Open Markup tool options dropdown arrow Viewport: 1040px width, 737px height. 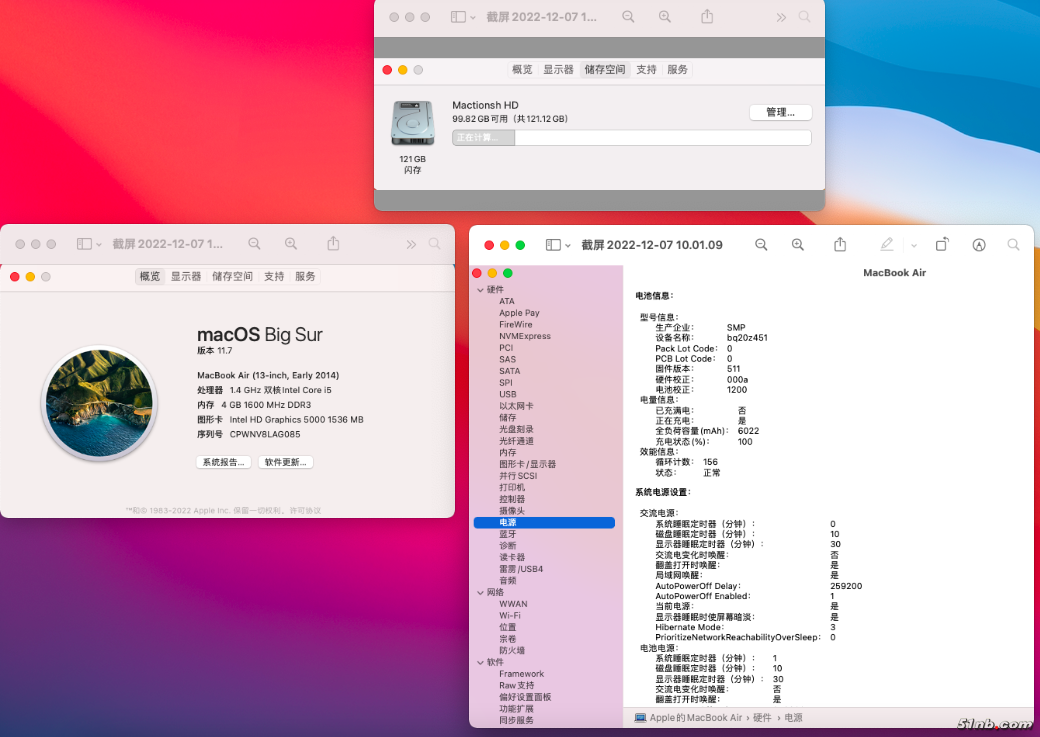(x=914, y=245)
